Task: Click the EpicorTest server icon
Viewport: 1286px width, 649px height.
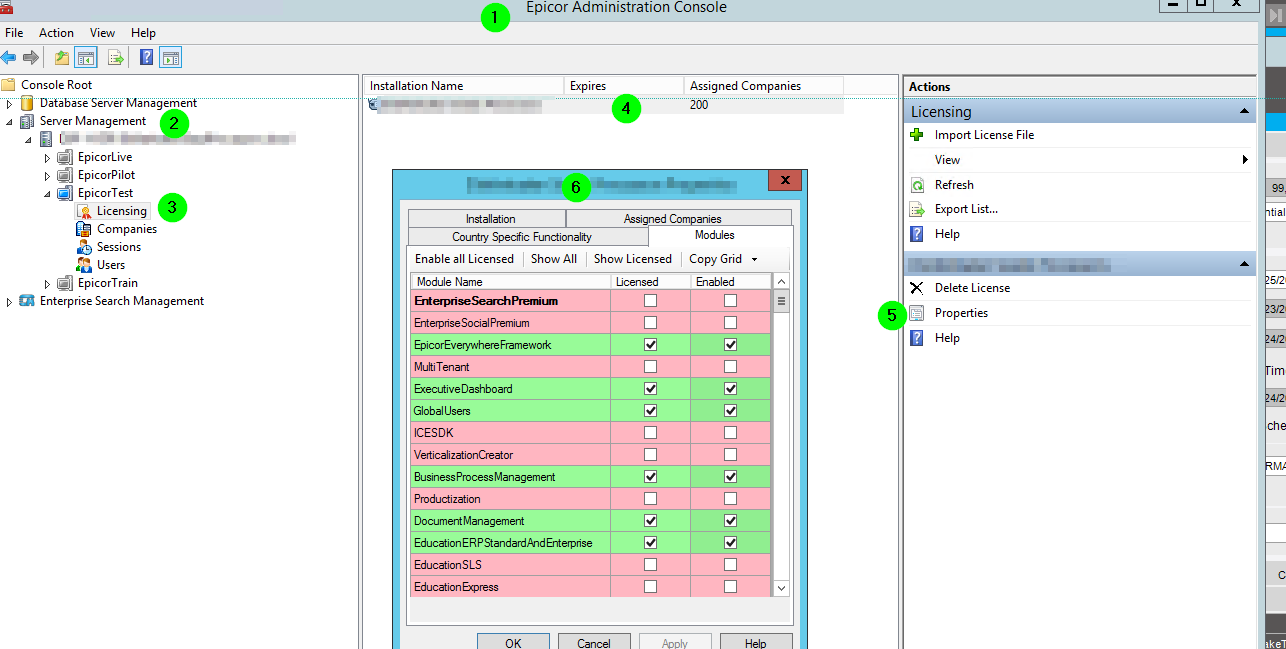Action: click(65, 193)
